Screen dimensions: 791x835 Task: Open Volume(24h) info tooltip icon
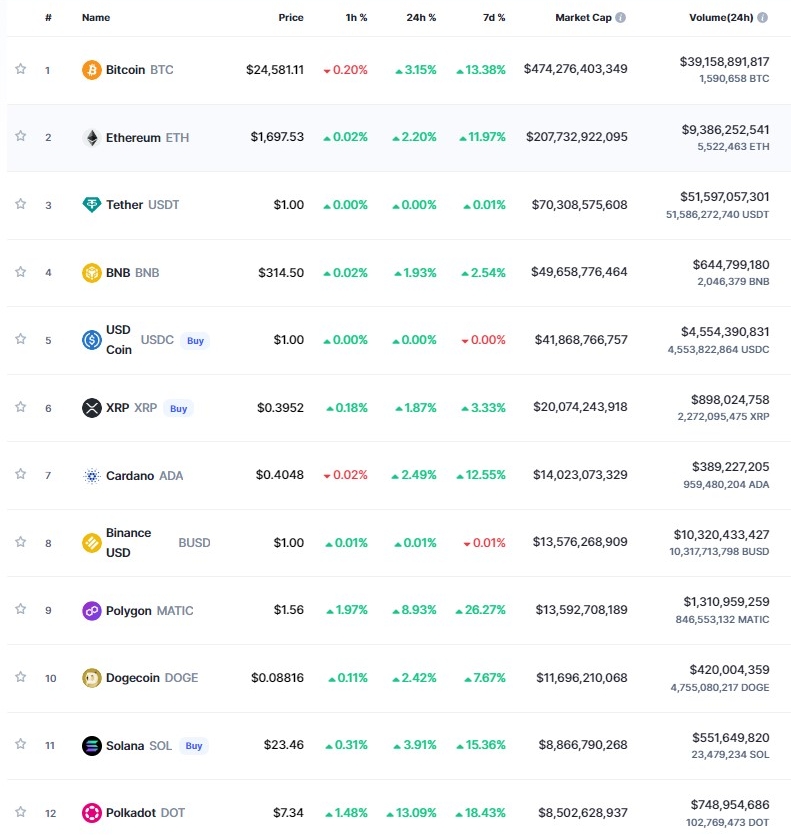click(x=763, y=18)
